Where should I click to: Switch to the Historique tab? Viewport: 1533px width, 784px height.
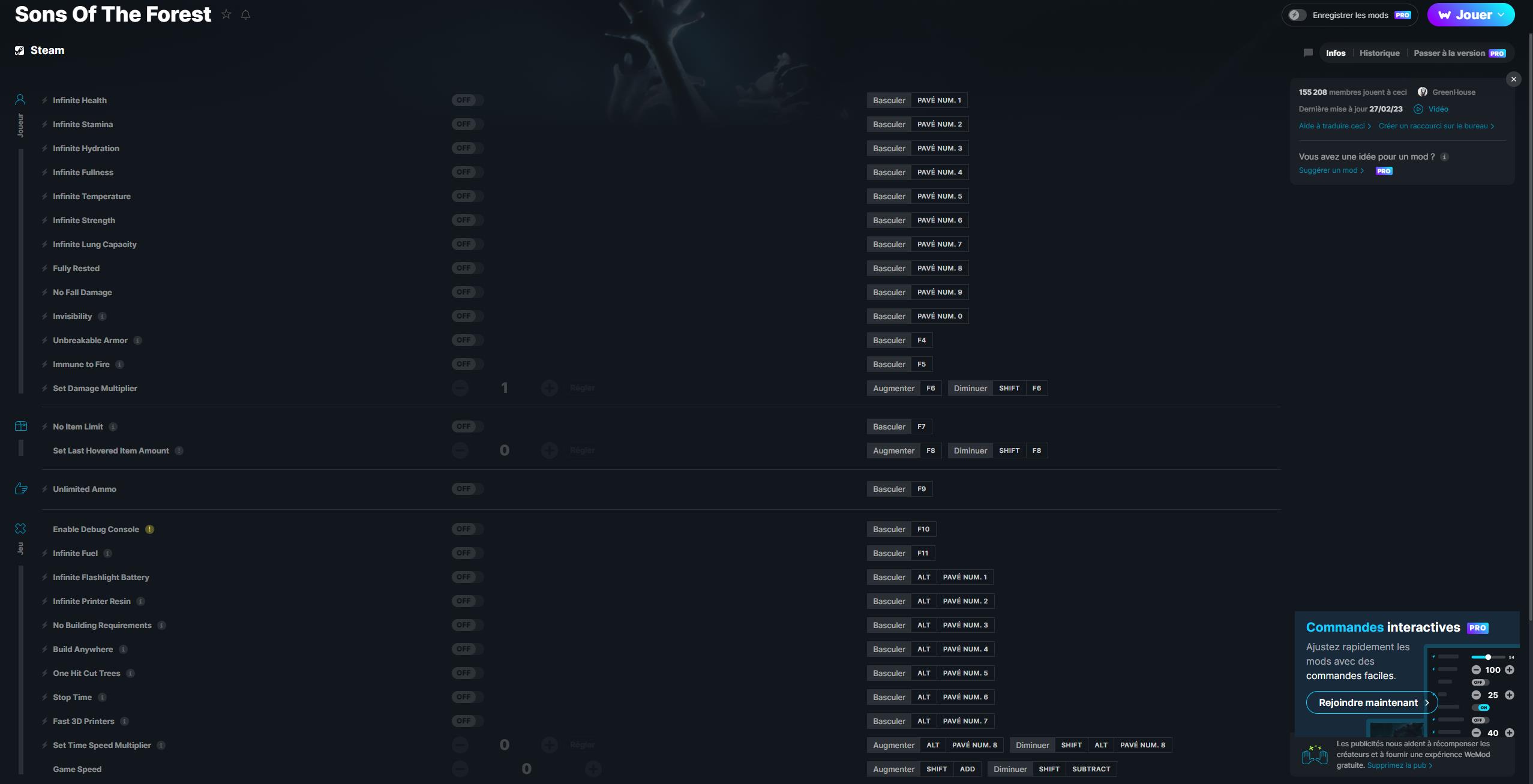point(1379,53)
